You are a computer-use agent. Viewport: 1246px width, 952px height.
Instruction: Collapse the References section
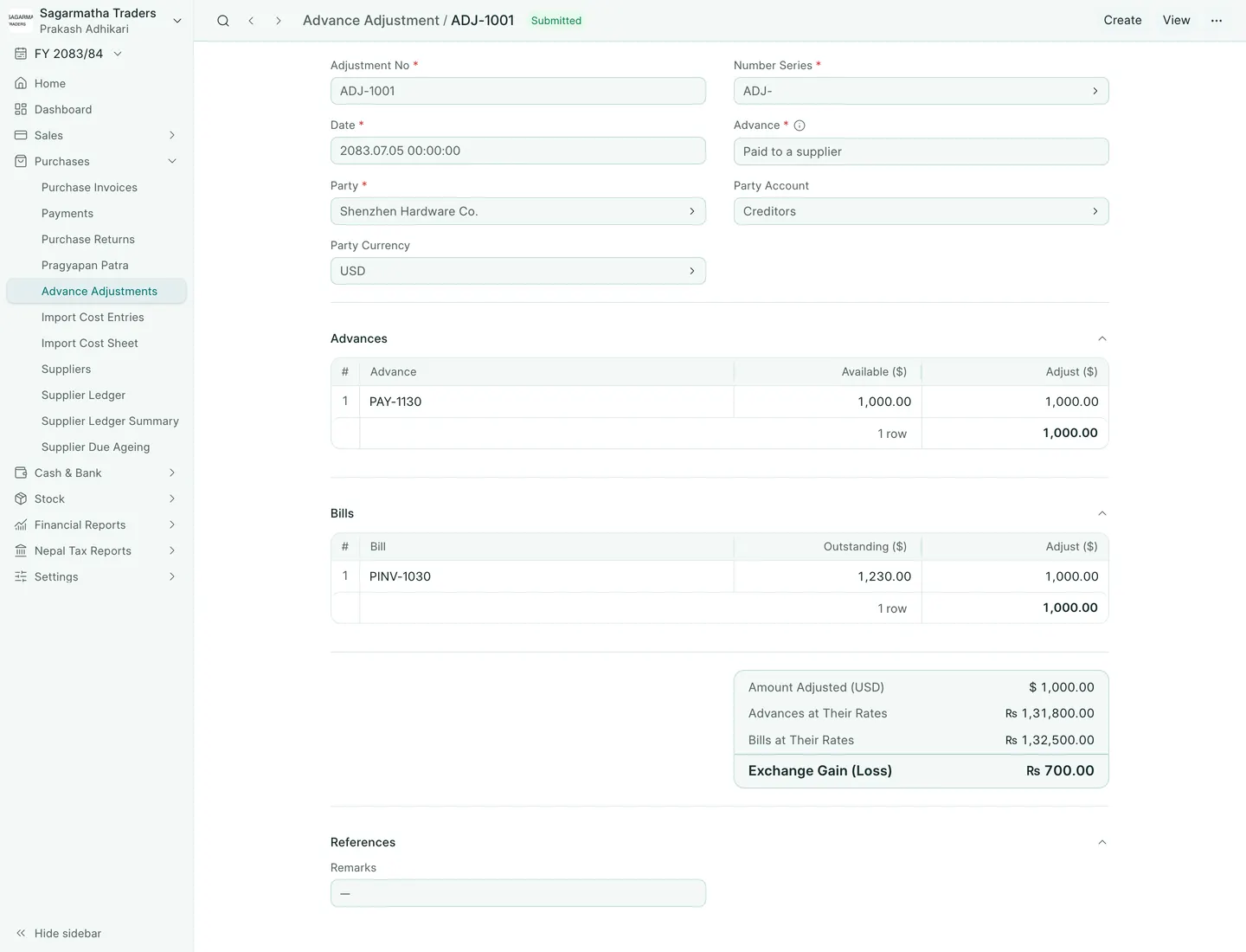[x=1102, y=842]
